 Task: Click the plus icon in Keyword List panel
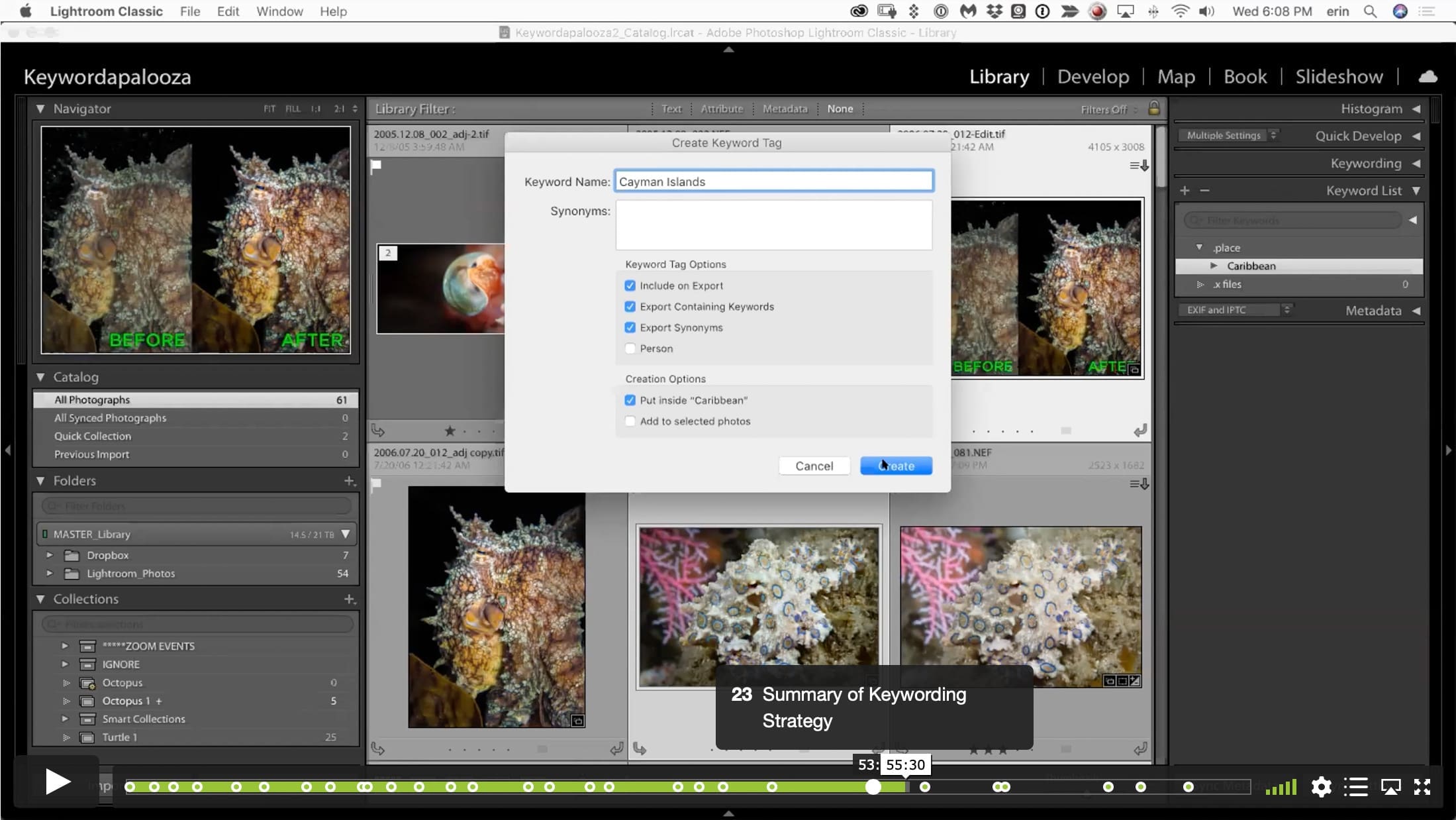pos(1185,191)
